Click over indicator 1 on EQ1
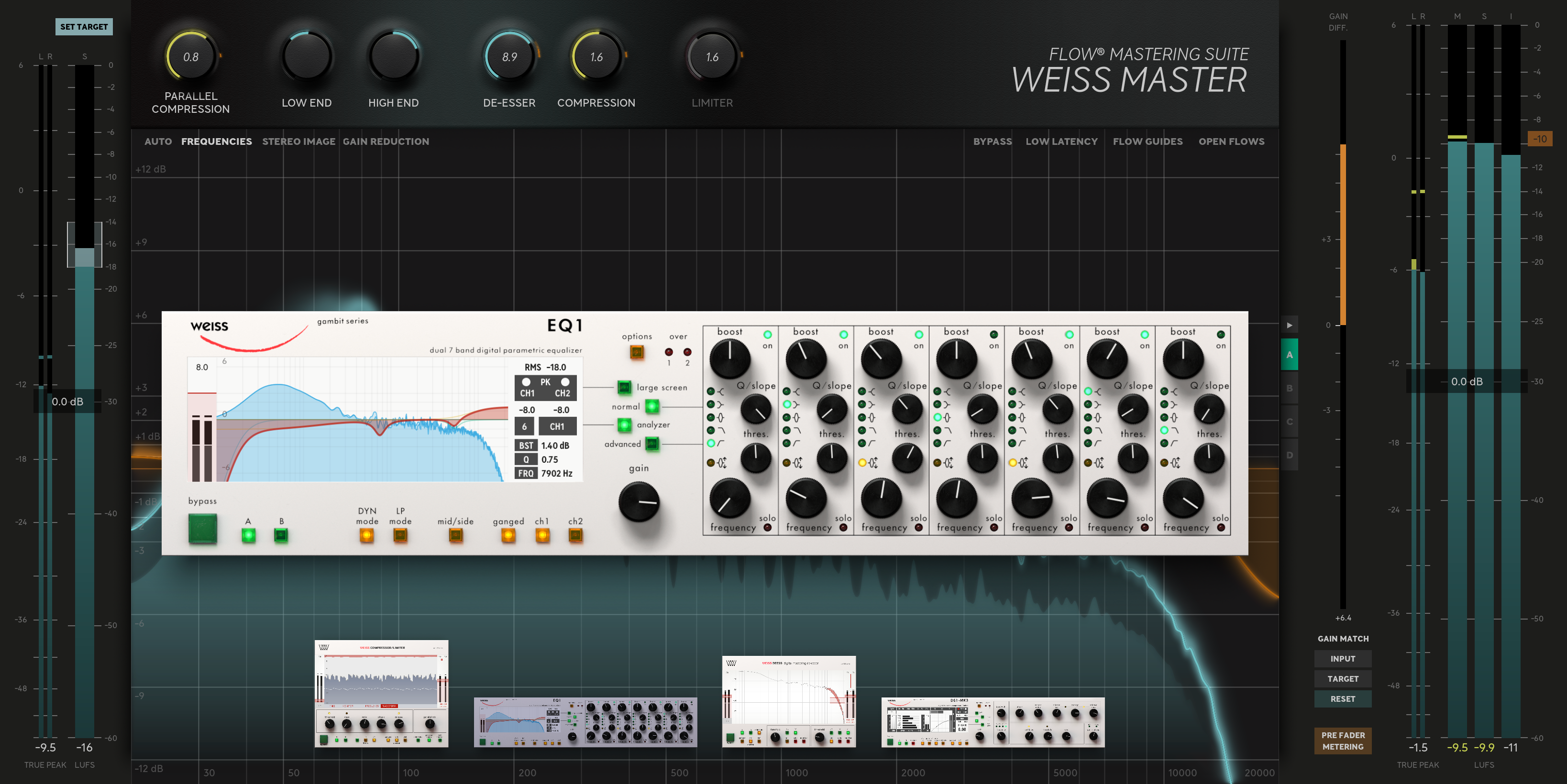Image resolution: width=1567 pixels, height=784 pixels. coord(669,352)
